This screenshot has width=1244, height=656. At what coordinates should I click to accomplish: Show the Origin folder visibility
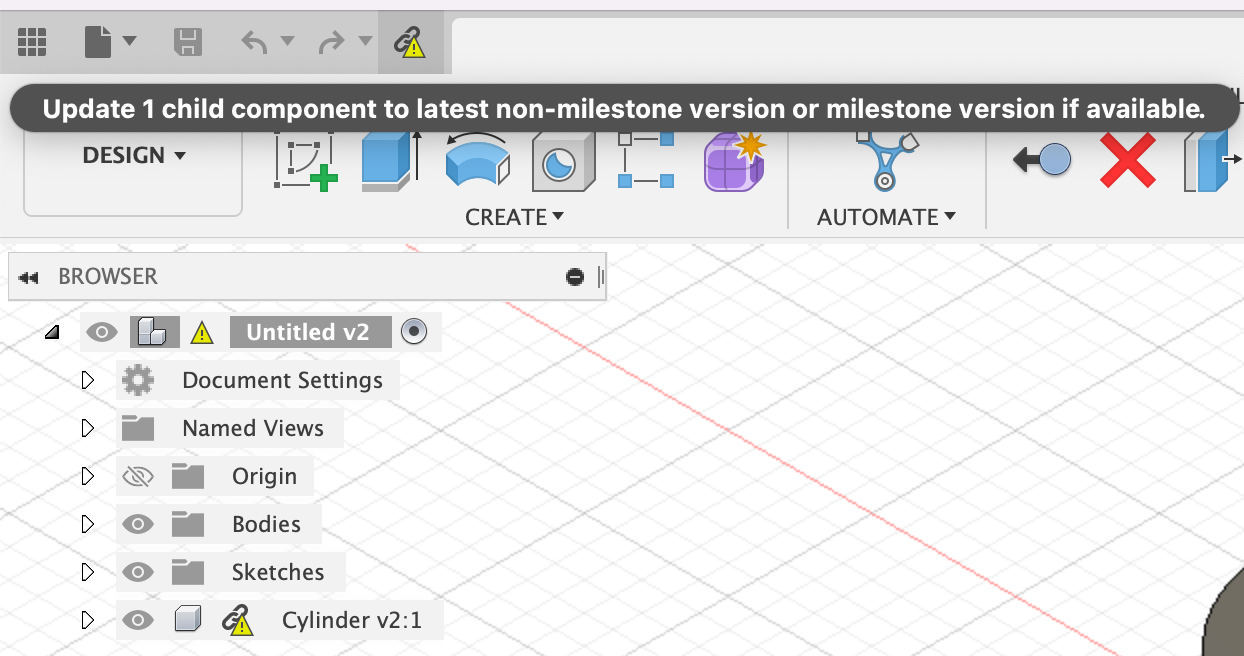pyautogui.click(x=138, y=475)
